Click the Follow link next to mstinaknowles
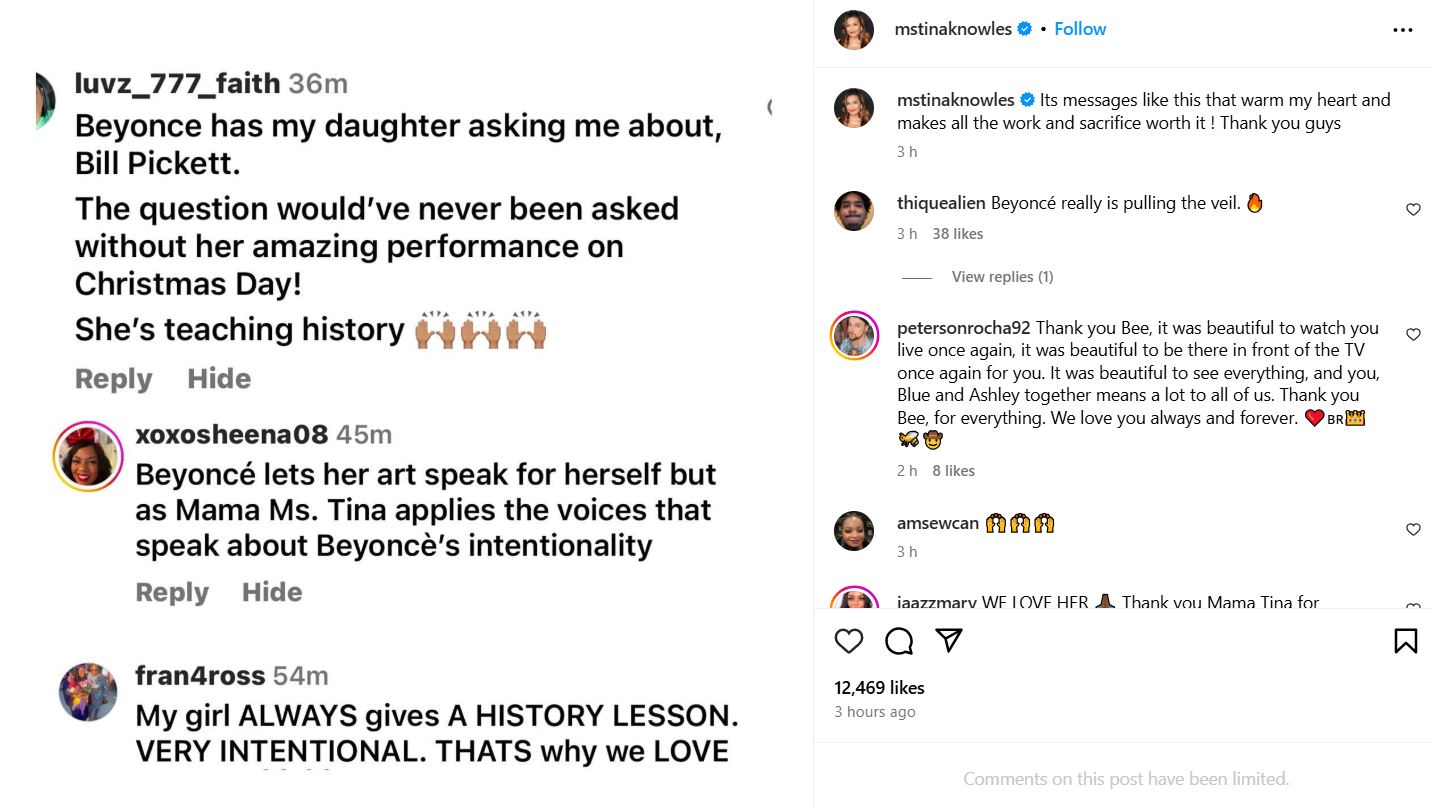1432x807 pixels. [1080, 29]
